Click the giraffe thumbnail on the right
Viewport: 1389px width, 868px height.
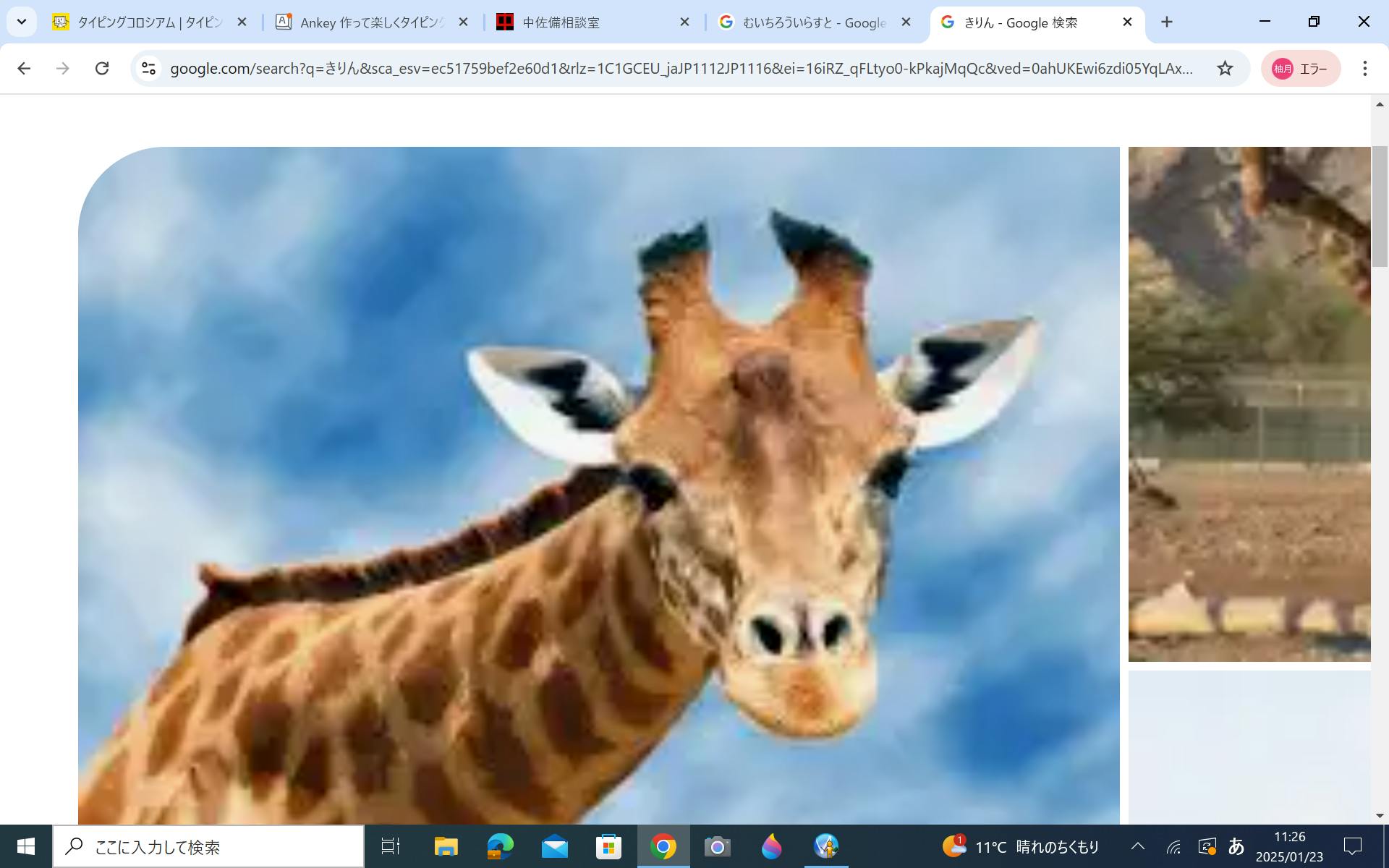pos(1249,404)
